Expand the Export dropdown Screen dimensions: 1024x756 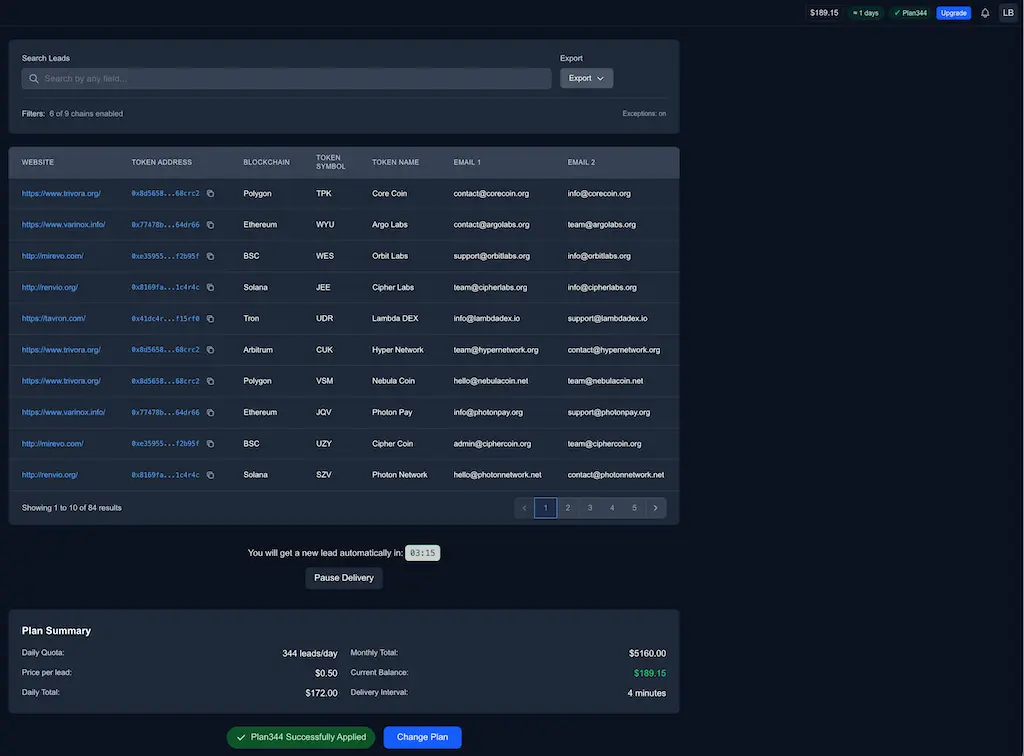point(586,78)
